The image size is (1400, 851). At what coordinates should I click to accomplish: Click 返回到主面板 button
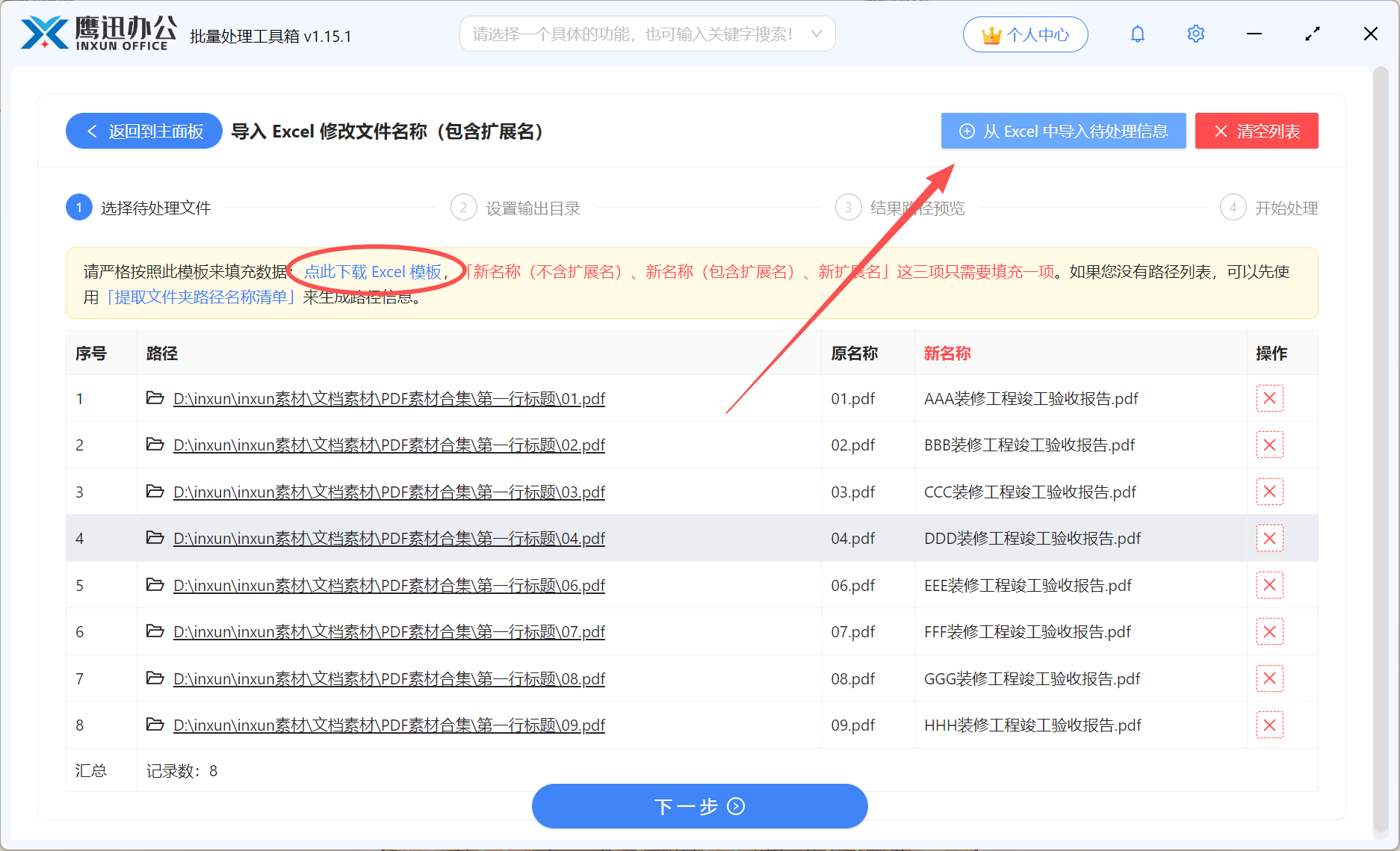coord(144,131)
